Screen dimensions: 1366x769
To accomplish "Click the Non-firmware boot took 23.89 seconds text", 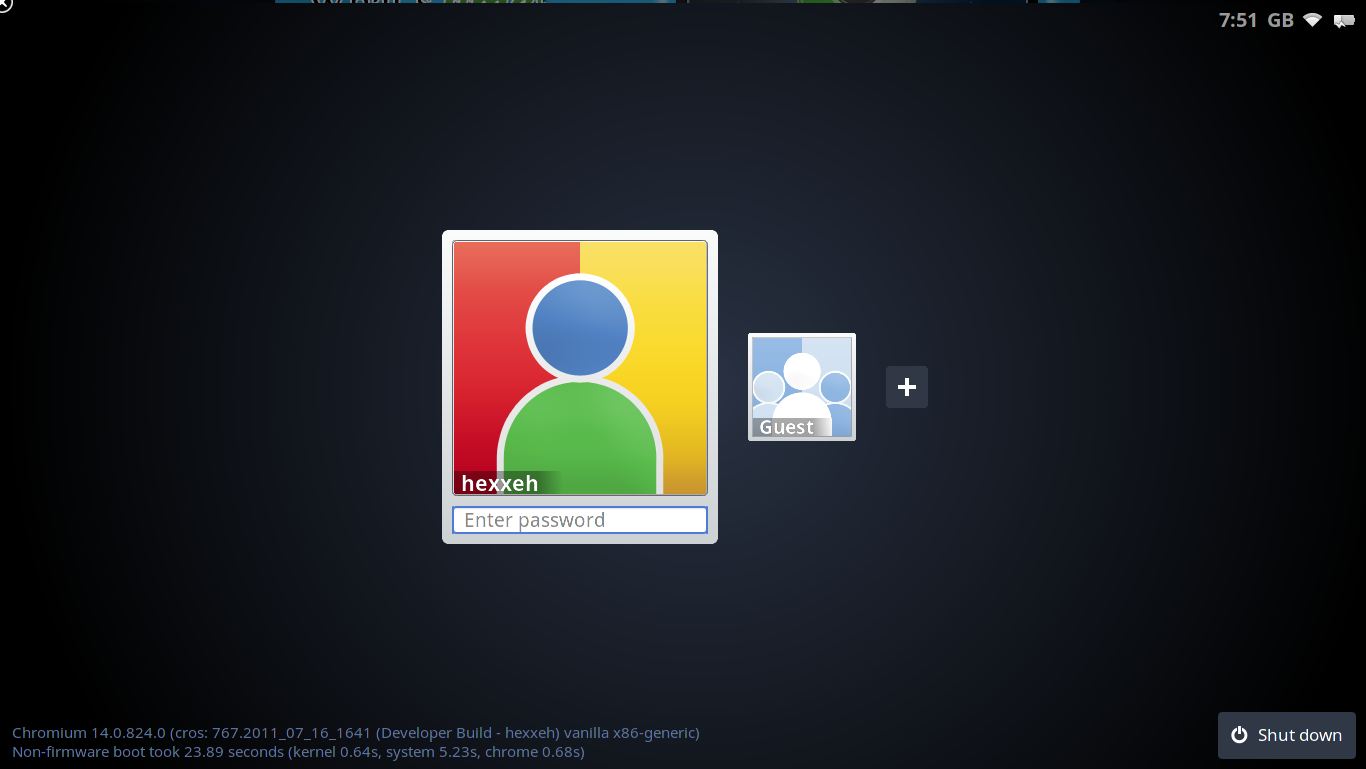I will (298, 752).
